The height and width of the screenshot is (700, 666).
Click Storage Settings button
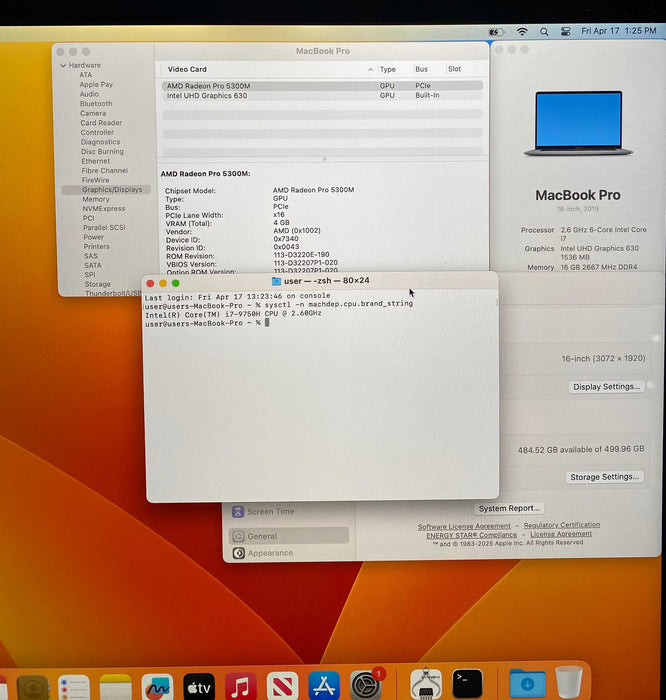(x=604, y=477)
